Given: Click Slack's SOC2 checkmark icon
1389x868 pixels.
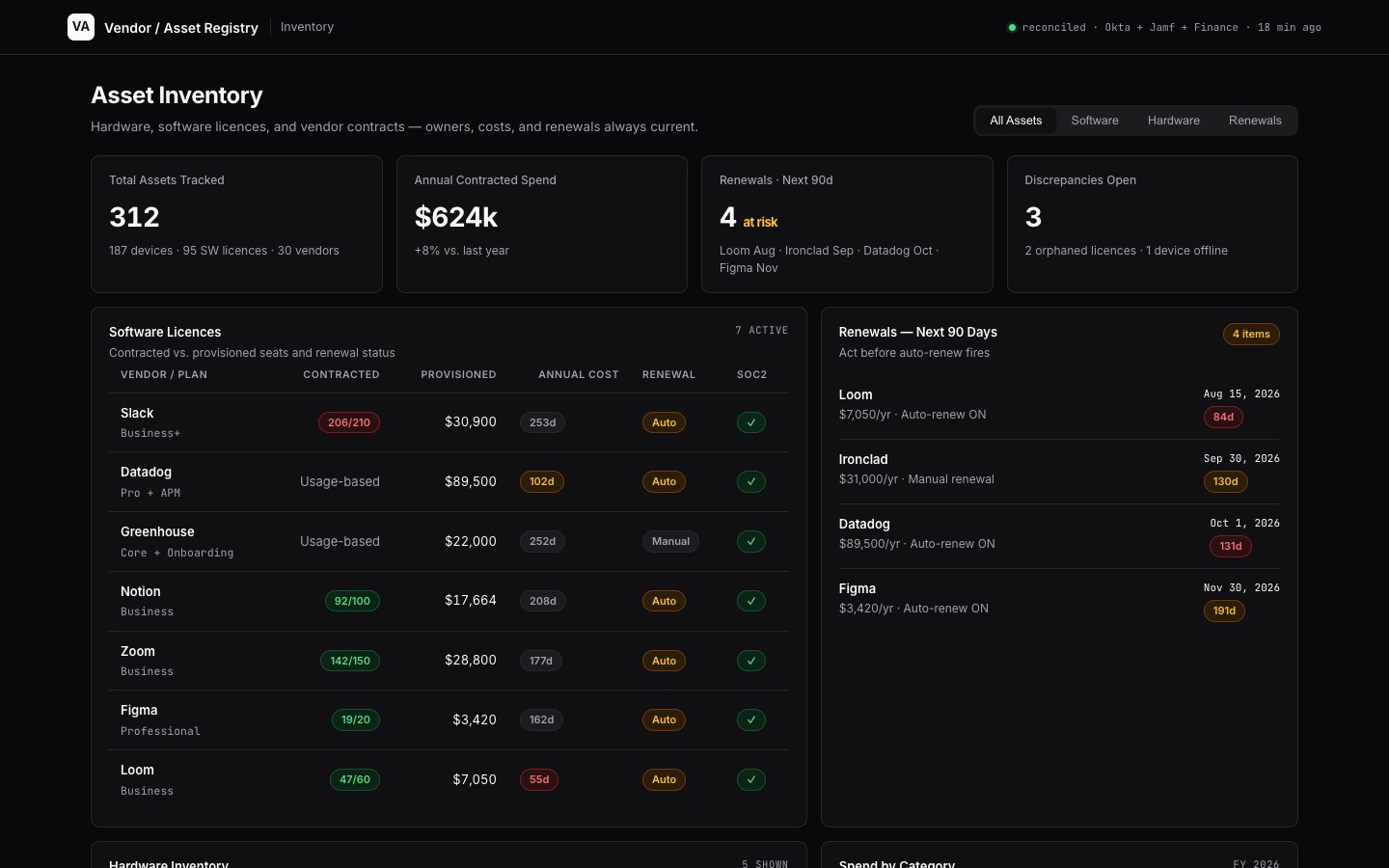Looking at the screenshot, I should 751,422.
